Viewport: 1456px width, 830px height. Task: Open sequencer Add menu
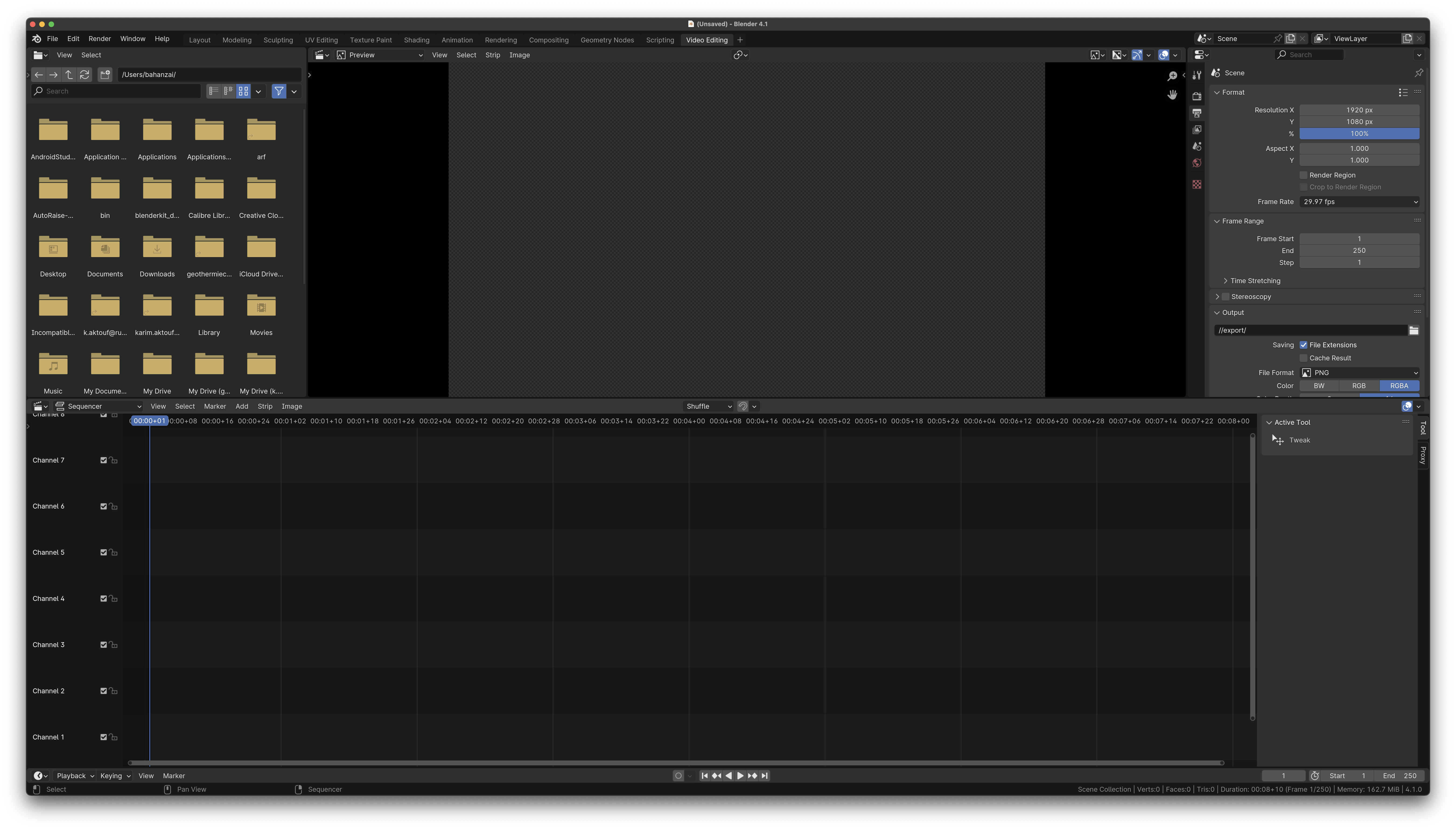tap(242, 406)
